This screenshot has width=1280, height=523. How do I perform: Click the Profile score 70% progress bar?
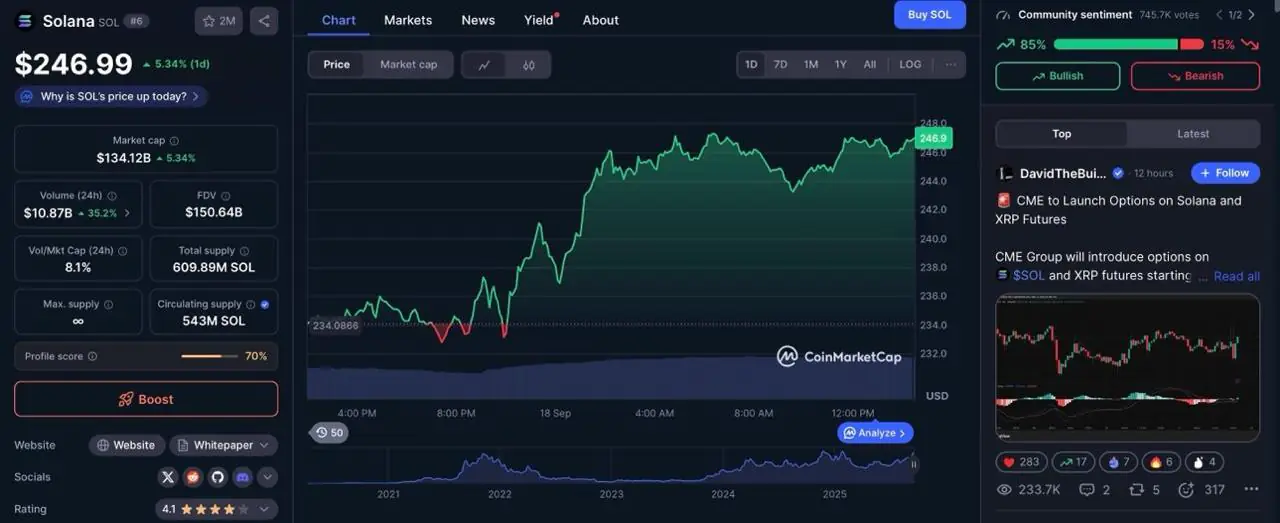(x=208, y=356)
